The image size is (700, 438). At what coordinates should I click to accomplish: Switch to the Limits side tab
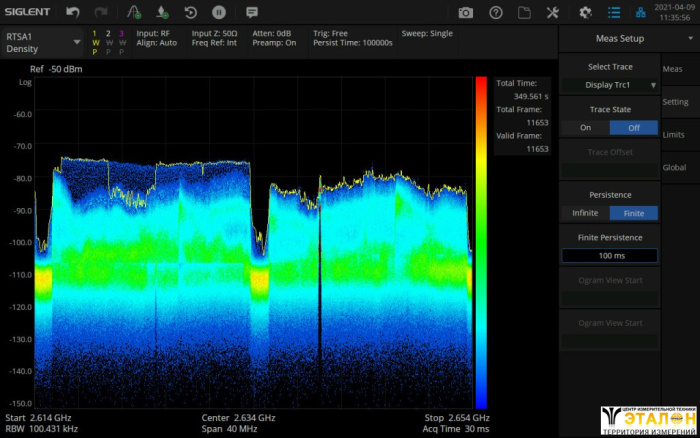point(675,134)
